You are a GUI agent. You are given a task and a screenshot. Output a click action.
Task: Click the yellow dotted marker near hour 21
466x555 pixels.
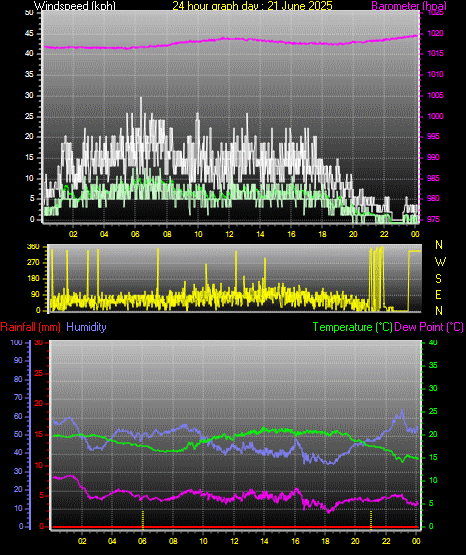(371, 520)
